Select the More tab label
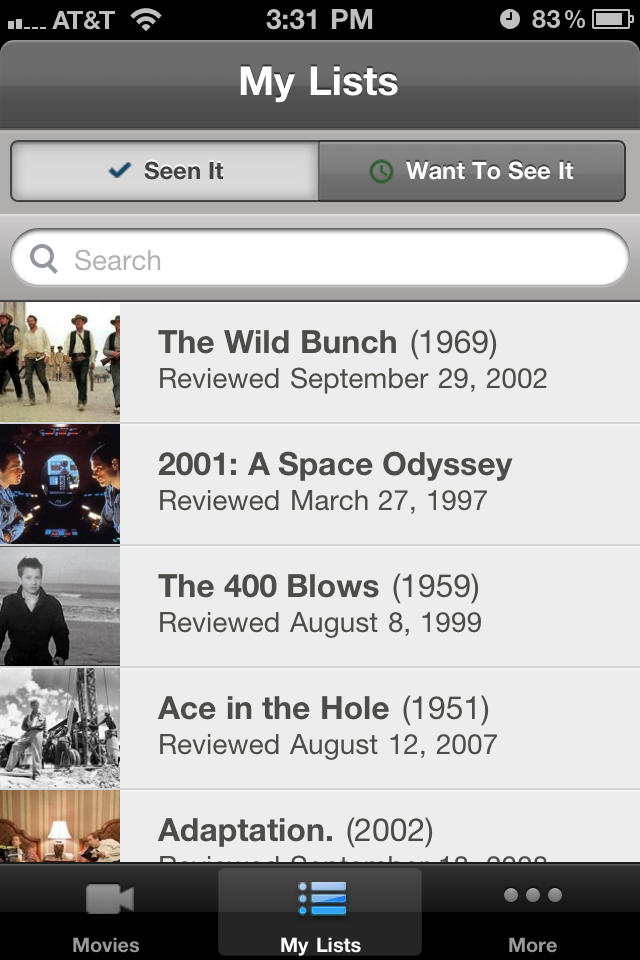The width and height of the screenshot is (640, 960). (532, 945)
